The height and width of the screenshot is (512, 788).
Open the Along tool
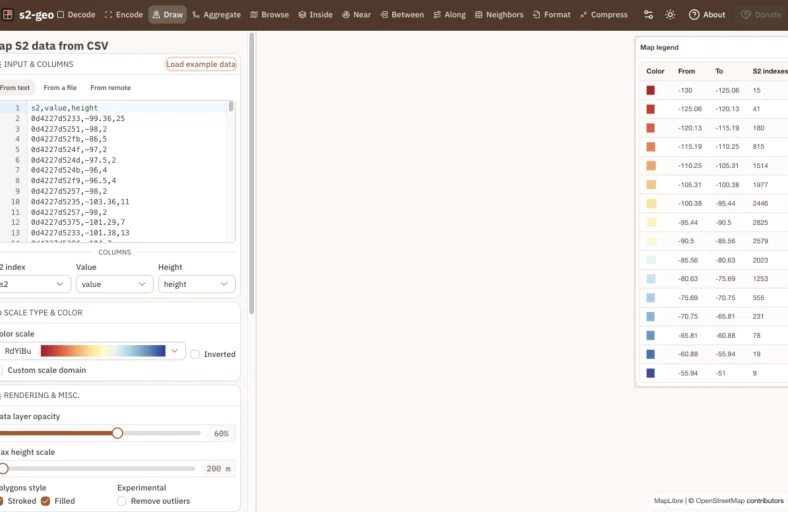tap(449, 15)
